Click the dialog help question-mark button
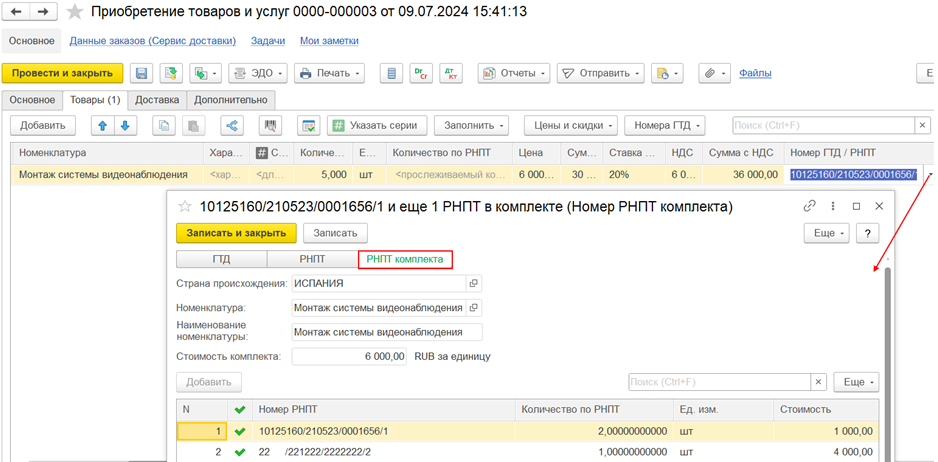This screenshot has width=938, height=462. (867, 233)
